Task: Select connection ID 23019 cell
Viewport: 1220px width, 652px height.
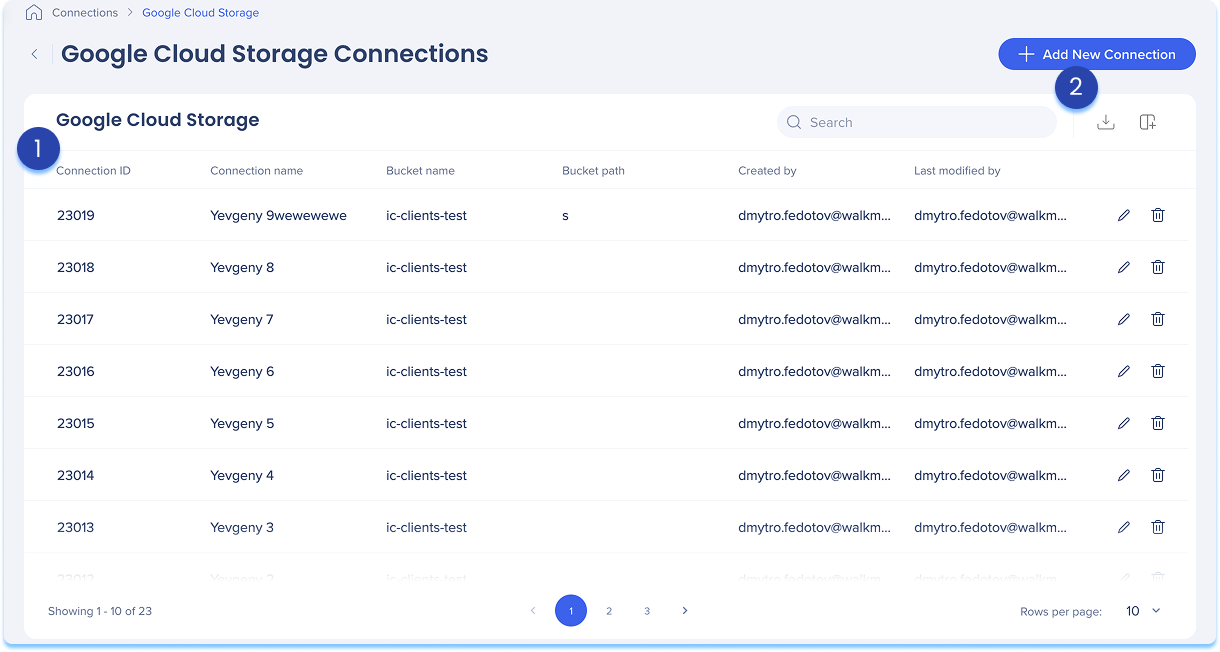Action: [75, 215]
